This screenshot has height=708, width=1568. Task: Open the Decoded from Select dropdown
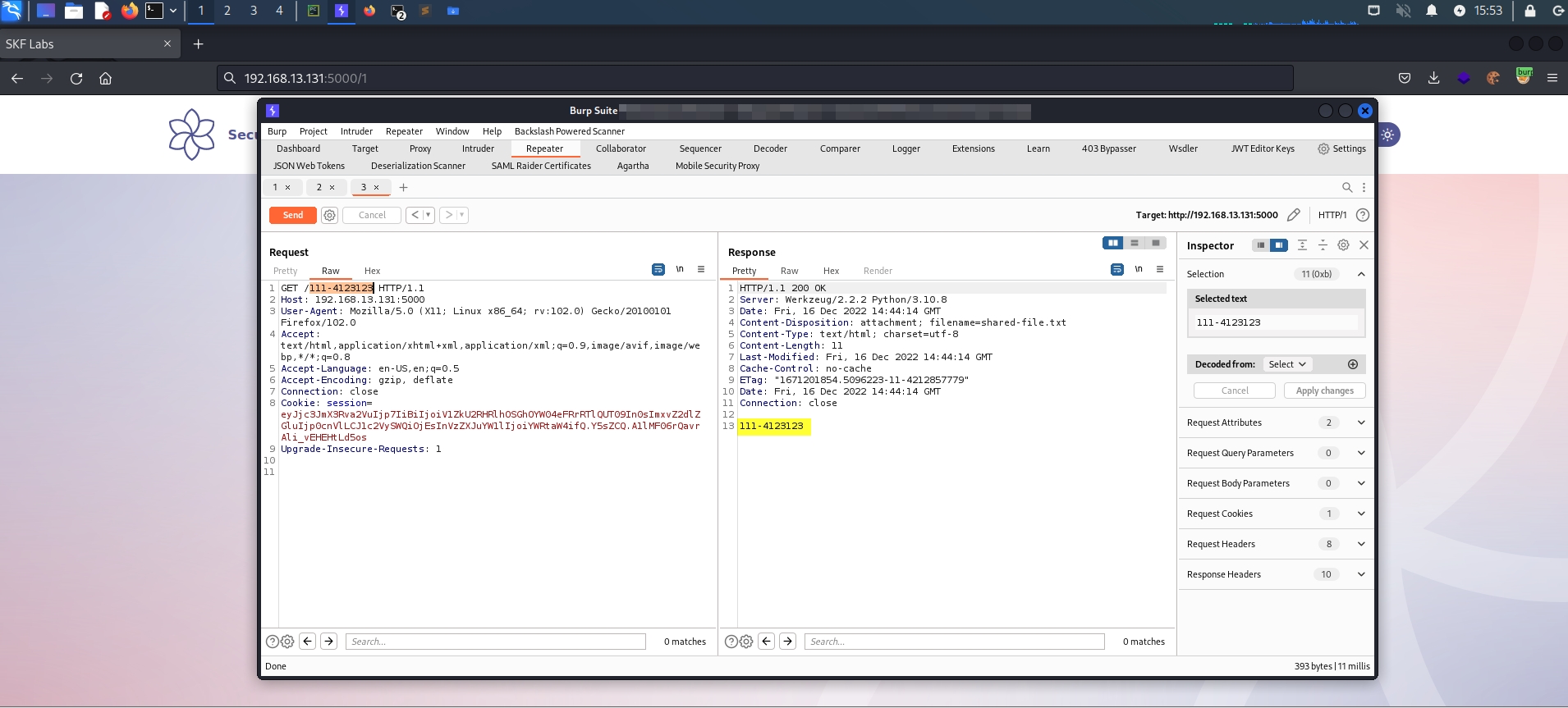tap(1286, 364)
